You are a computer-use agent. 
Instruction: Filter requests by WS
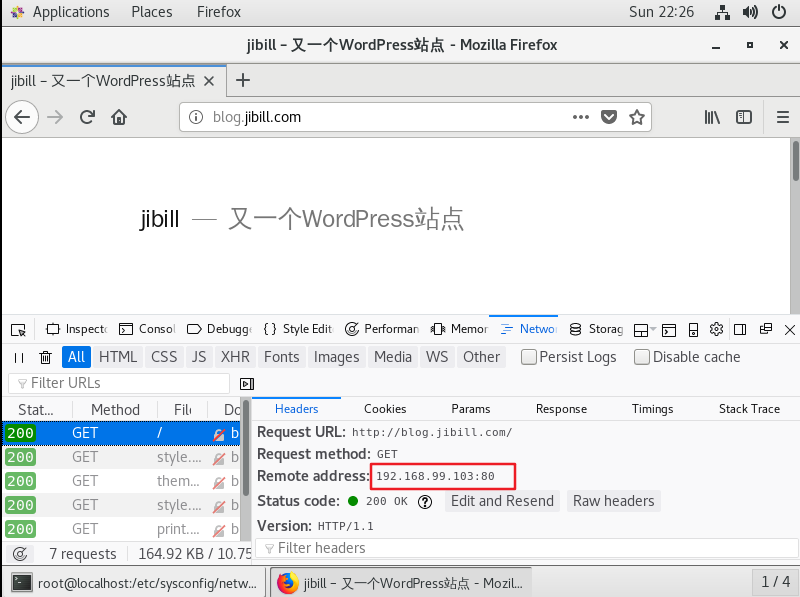(x=437, y=357)
